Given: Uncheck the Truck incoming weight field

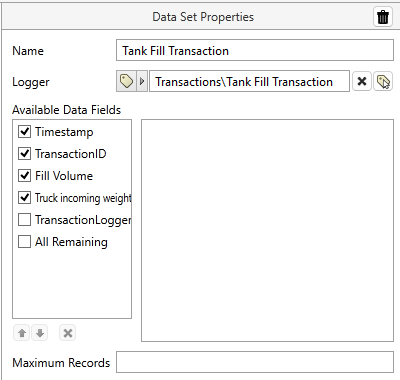Looking at the screenshot, I should [x=24, y=198].
